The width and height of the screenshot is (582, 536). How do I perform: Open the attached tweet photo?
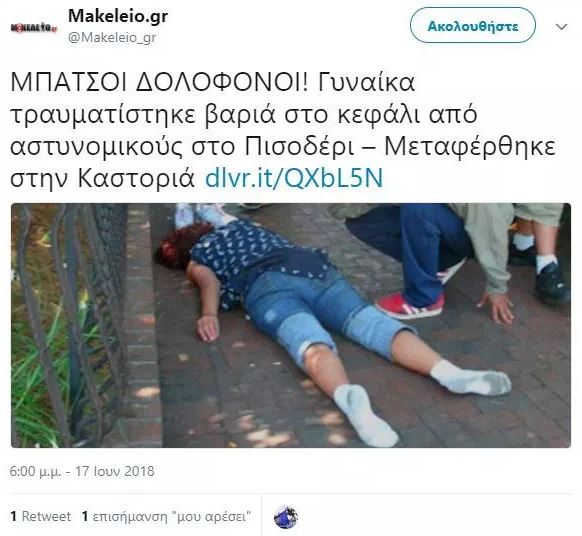pos(291,325)
